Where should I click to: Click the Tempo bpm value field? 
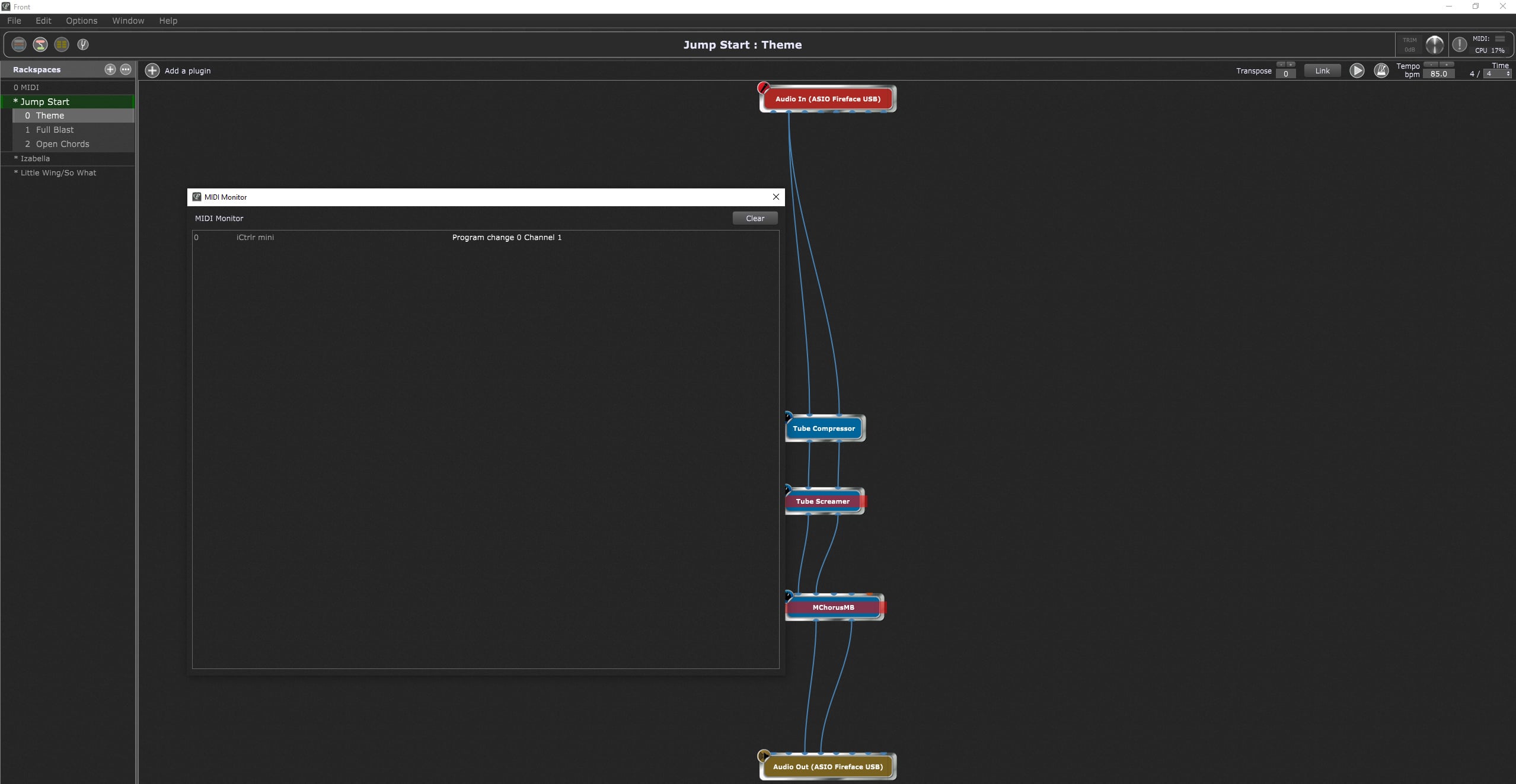point(1438,74)
